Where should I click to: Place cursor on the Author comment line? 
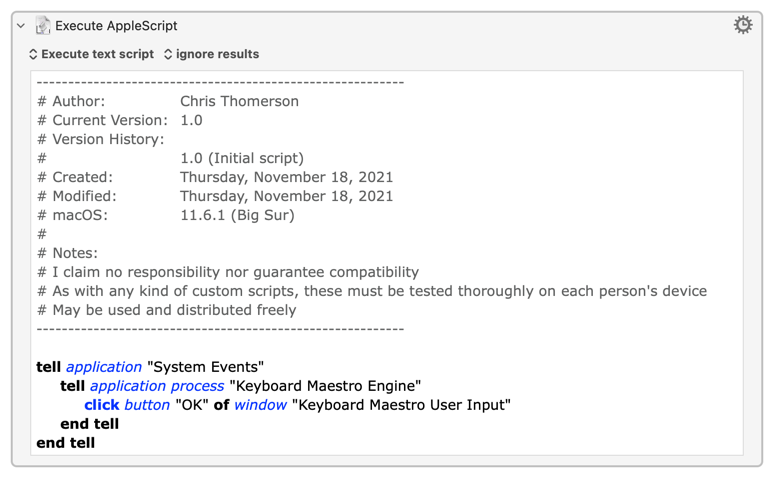[x=168, y=101]
